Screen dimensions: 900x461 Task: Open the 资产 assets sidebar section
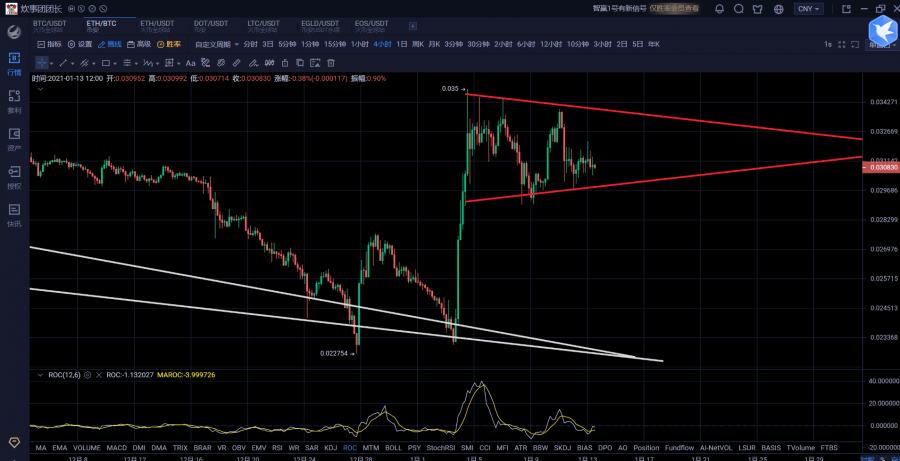[x=14, y=140]
